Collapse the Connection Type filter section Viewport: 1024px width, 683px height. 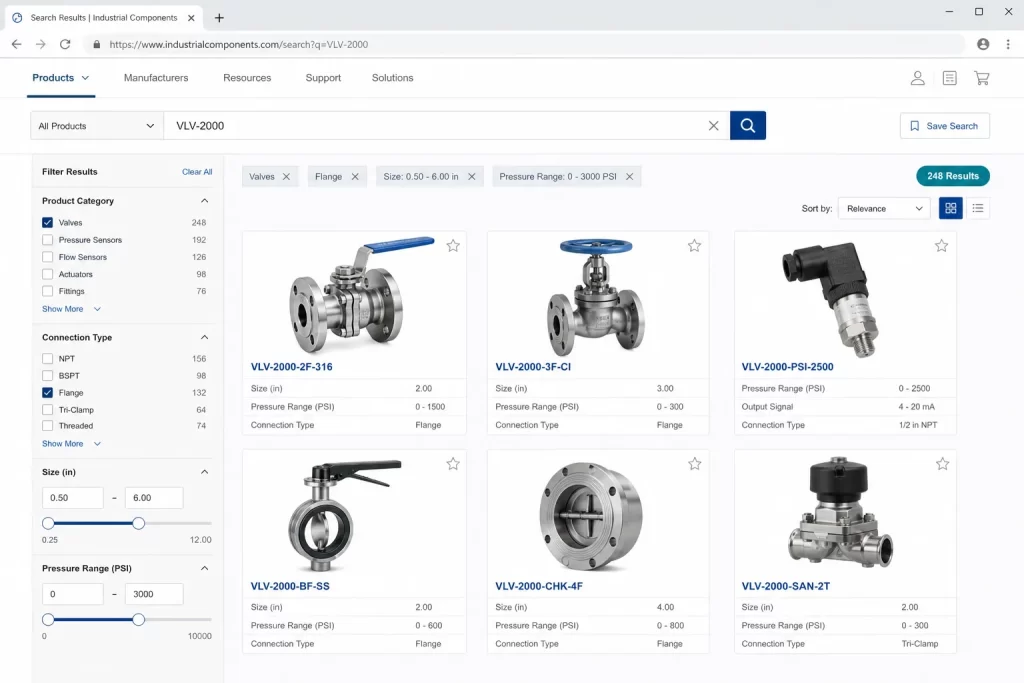tap(204, 338)
